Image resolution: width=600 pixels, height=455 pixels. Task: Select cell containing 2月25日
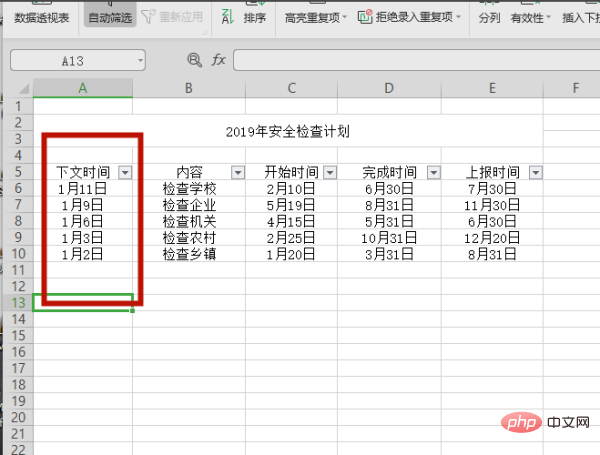click(292, 238)
